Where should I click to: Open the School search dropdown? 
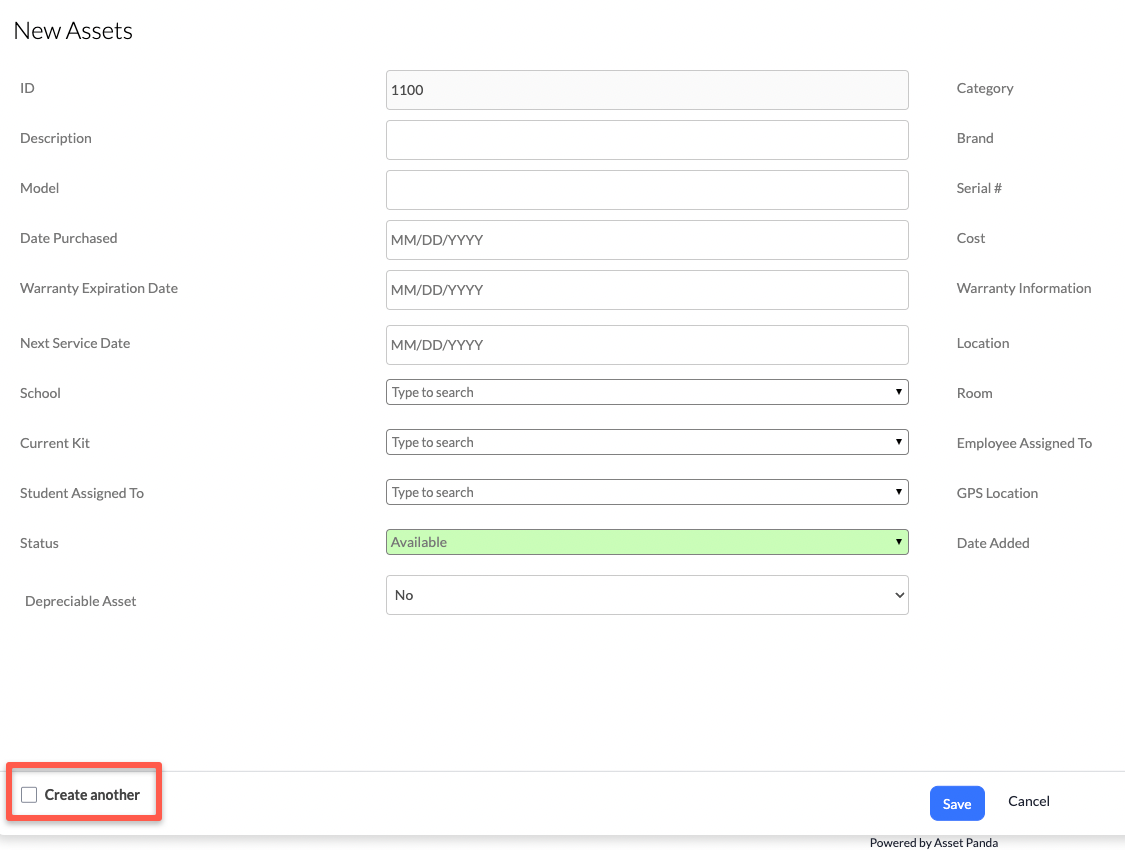click(646, 392)
